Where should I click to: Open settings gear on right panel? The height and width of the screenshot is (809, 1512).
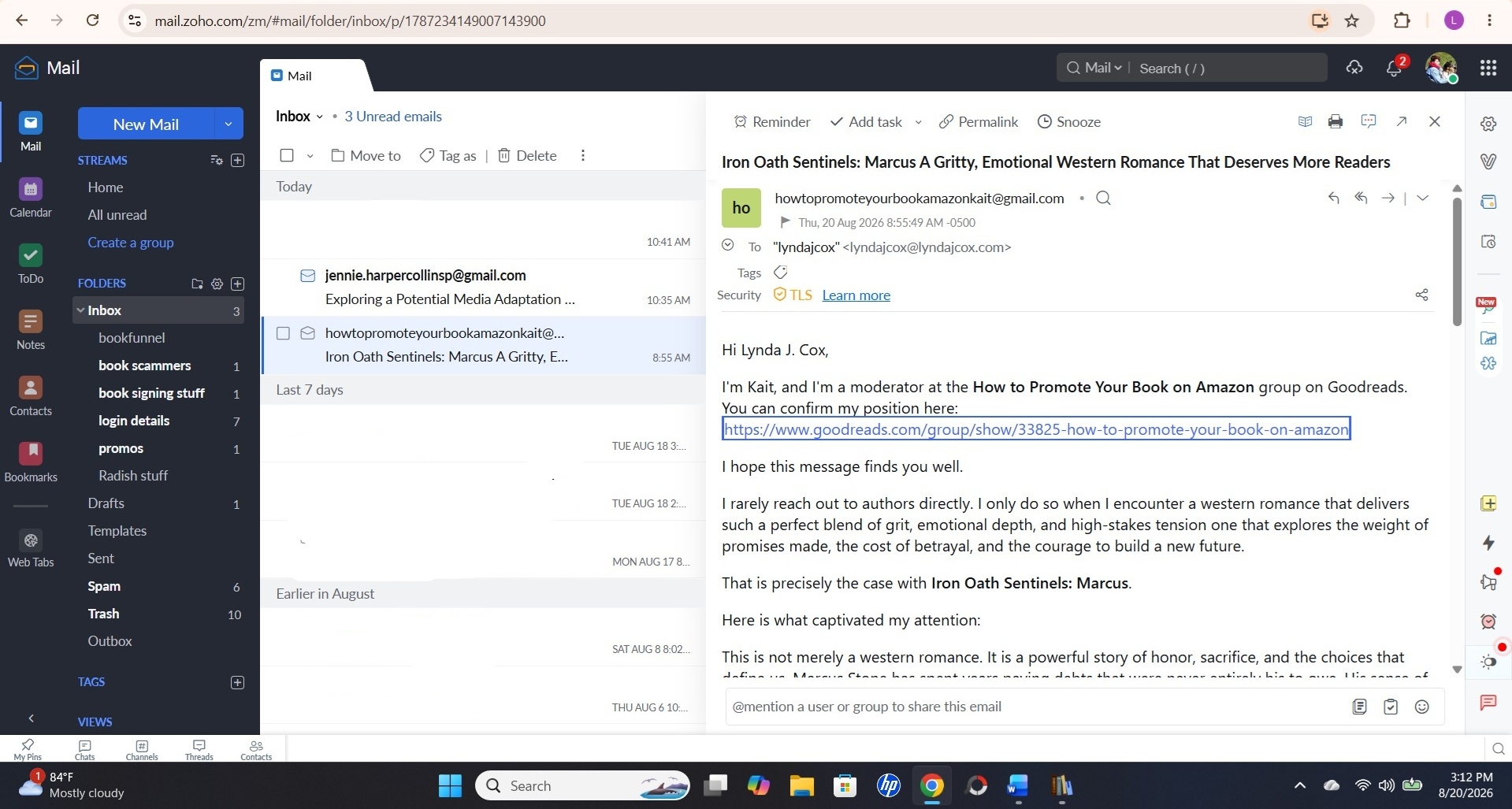(x=1488, y=124)
